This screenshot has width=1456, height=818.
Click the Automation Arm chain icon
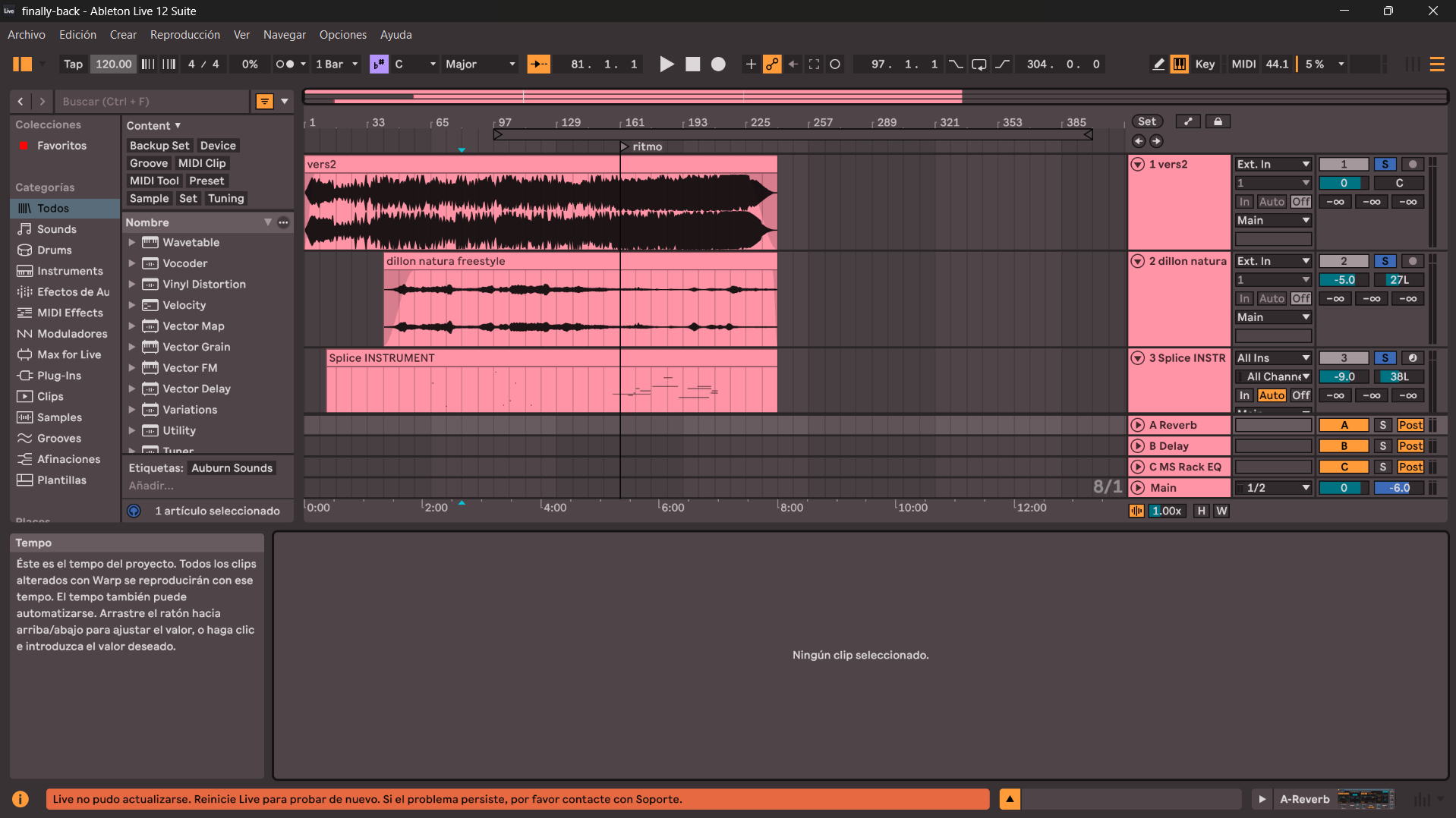point(772,64)
